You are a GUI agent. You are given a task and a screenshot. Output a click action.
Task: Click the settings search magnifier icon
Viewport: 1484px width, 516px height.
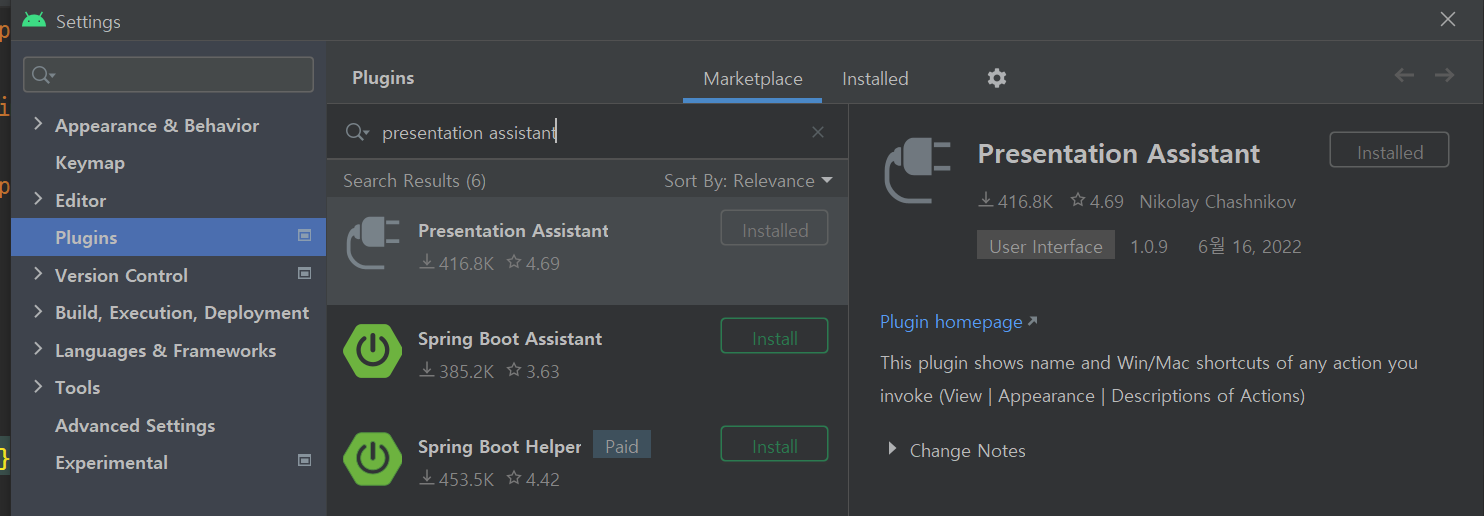point(43,75)
